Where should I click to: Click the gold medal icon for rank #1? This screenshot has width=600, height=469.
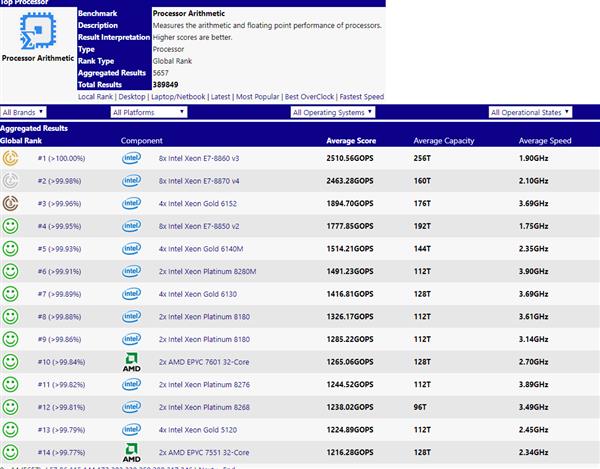coord(12,158)
